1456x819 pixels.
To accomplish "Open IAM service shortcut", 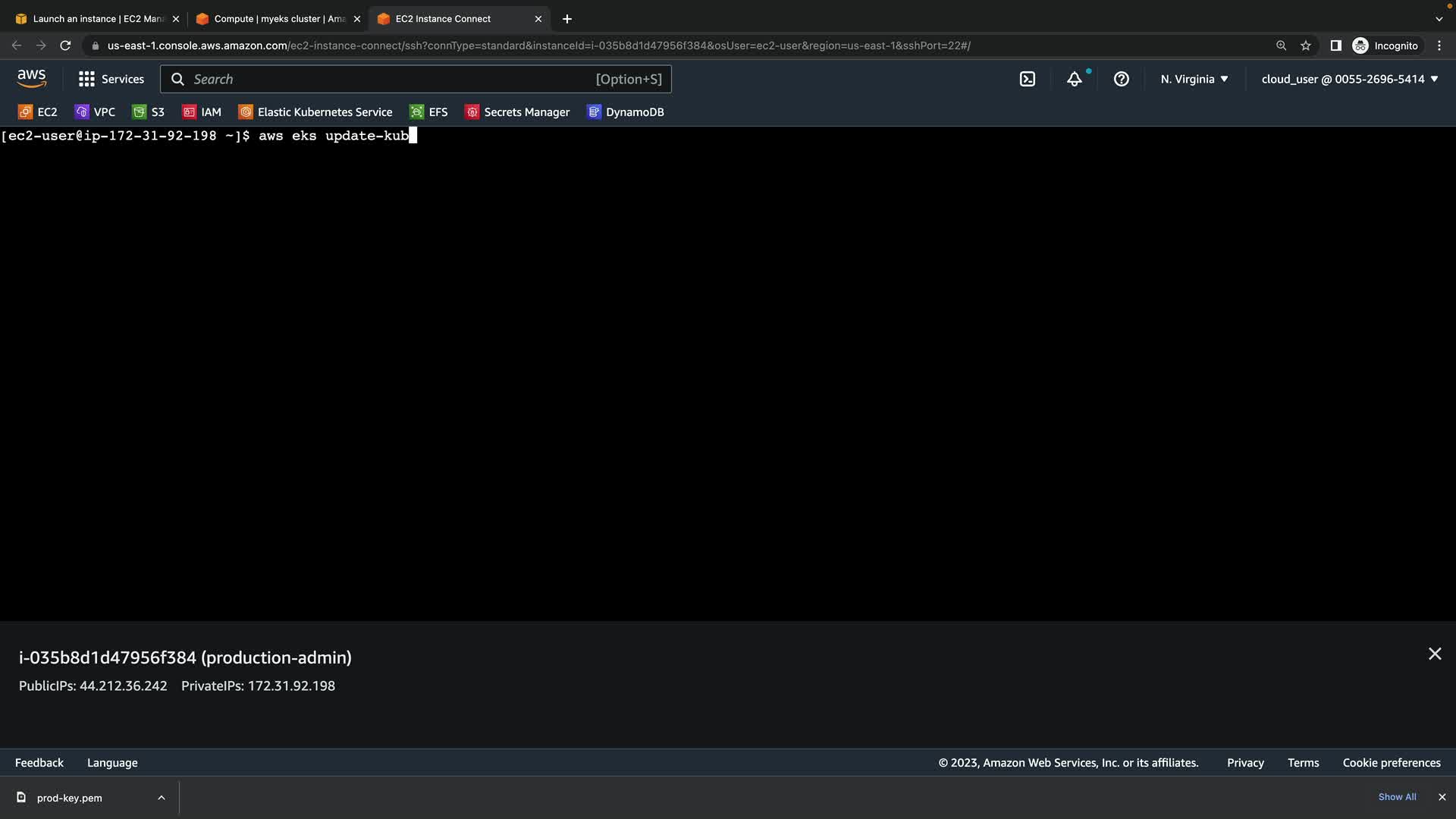I will (202, 112).
